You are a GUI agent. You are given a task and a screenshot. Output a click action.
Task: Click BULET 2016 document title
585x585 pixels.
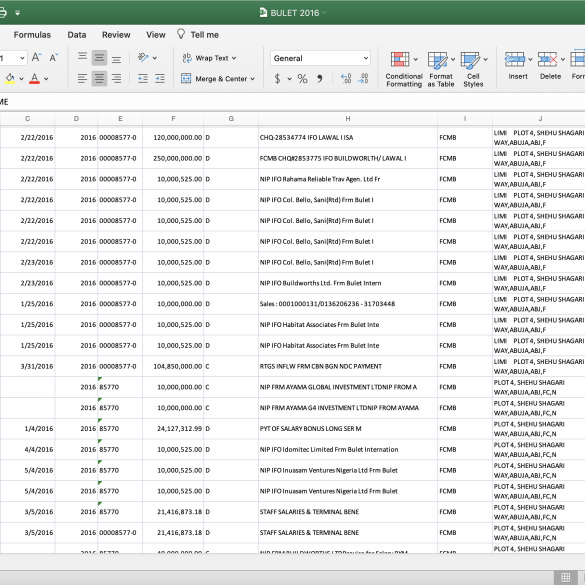click(294, 13)
